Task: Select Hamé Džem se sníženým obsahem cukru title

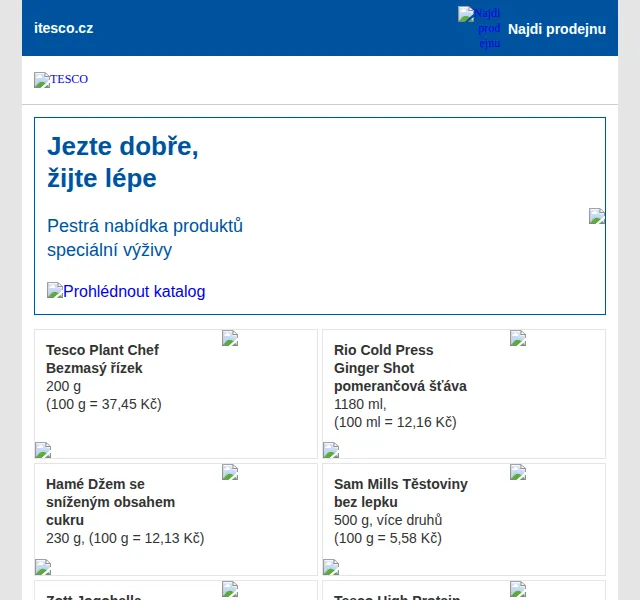Action: coord(111,502)
